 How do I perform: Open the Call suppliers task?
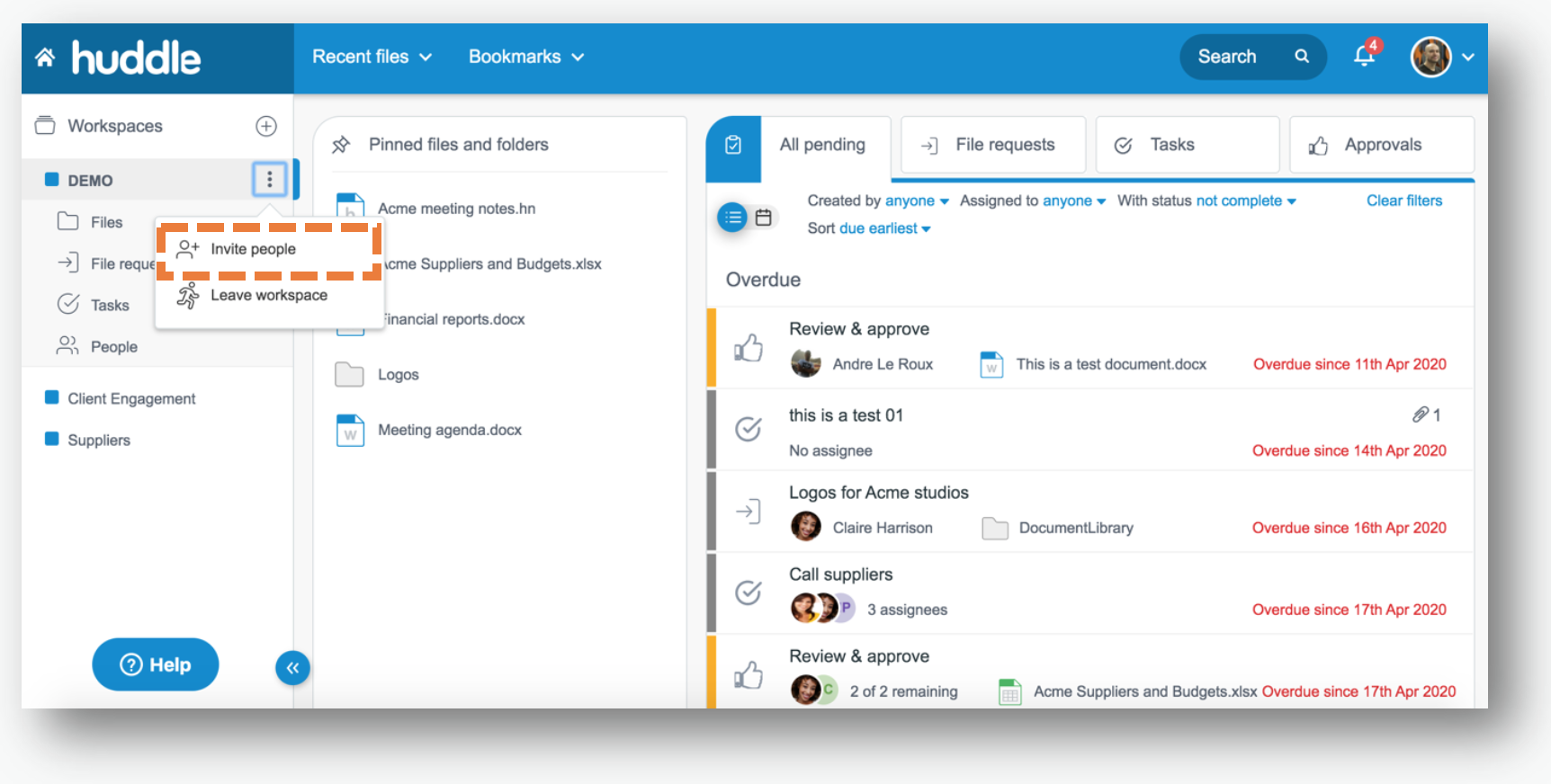(x=841, y=575)
